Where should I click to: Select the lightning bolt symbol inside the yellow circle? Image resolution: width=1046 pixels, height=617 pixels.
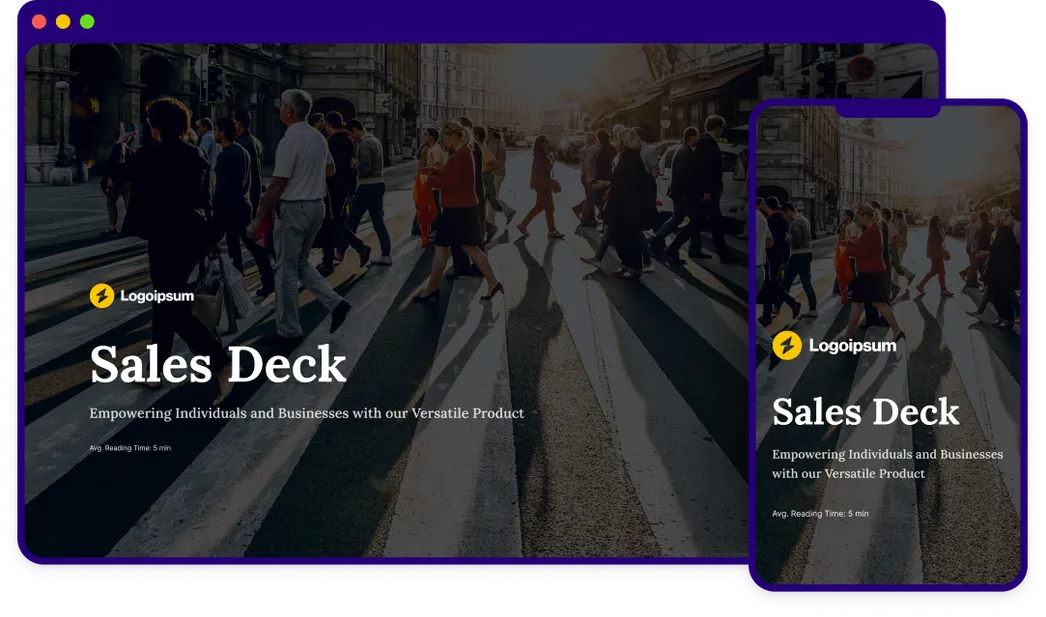click(101, 296)
